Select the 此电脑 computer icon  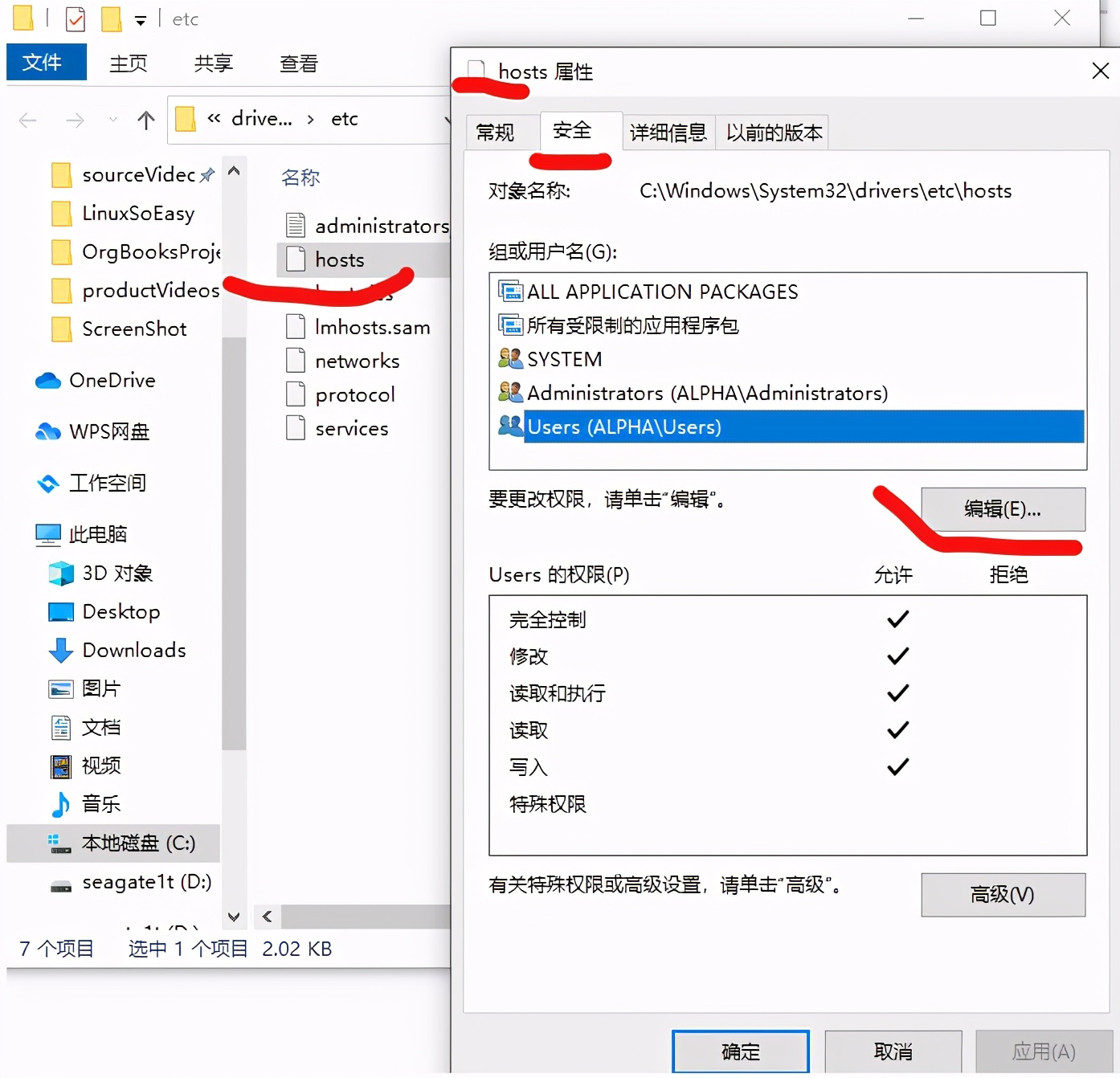coord(48,535)
